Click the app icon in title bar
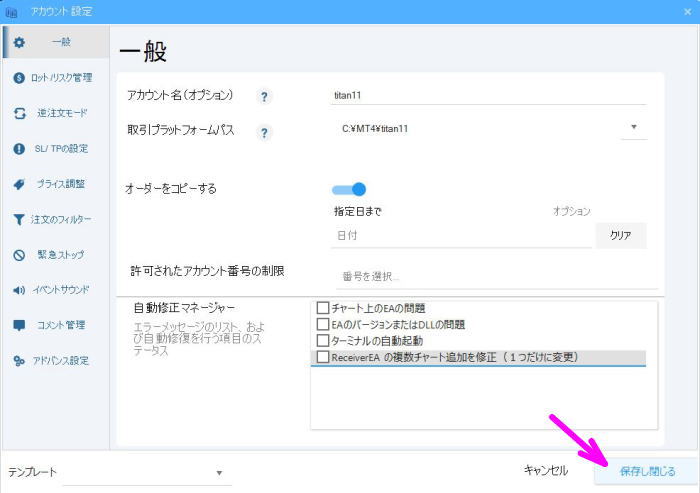The height and width of the screenshot is (493, 700). coord(11,12)
